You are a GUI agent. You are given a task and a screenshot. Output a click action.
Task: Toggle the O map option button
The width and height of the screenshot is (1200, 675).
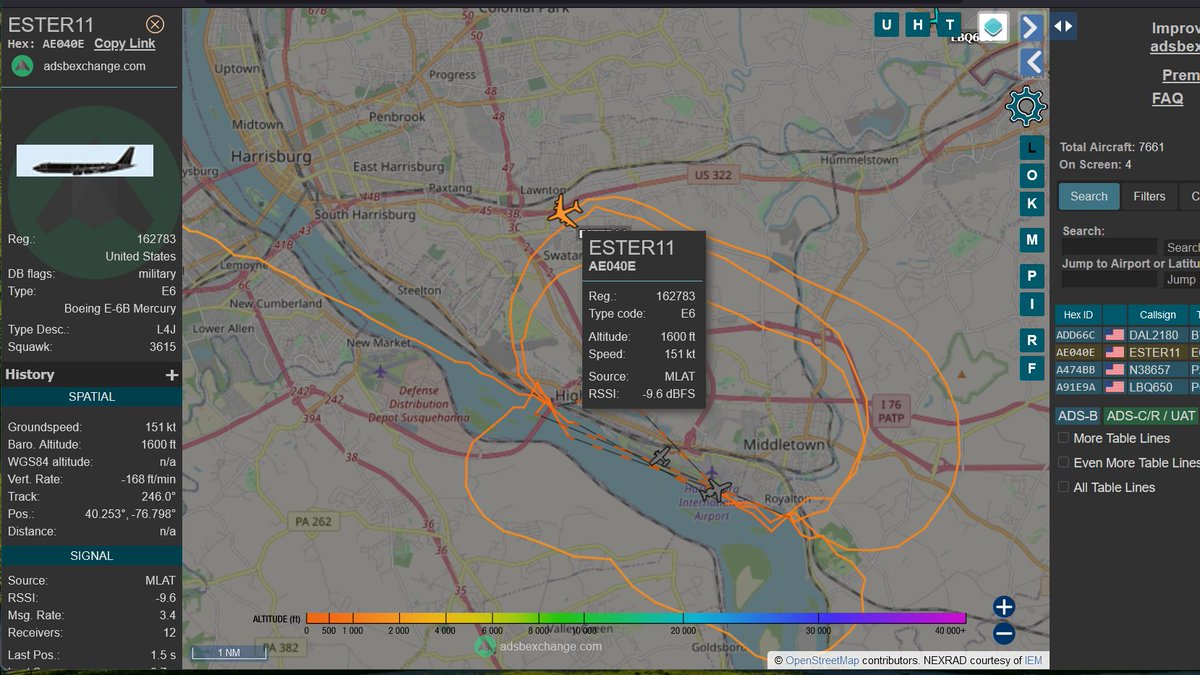pyautogui.click(x=1032, y=176)
